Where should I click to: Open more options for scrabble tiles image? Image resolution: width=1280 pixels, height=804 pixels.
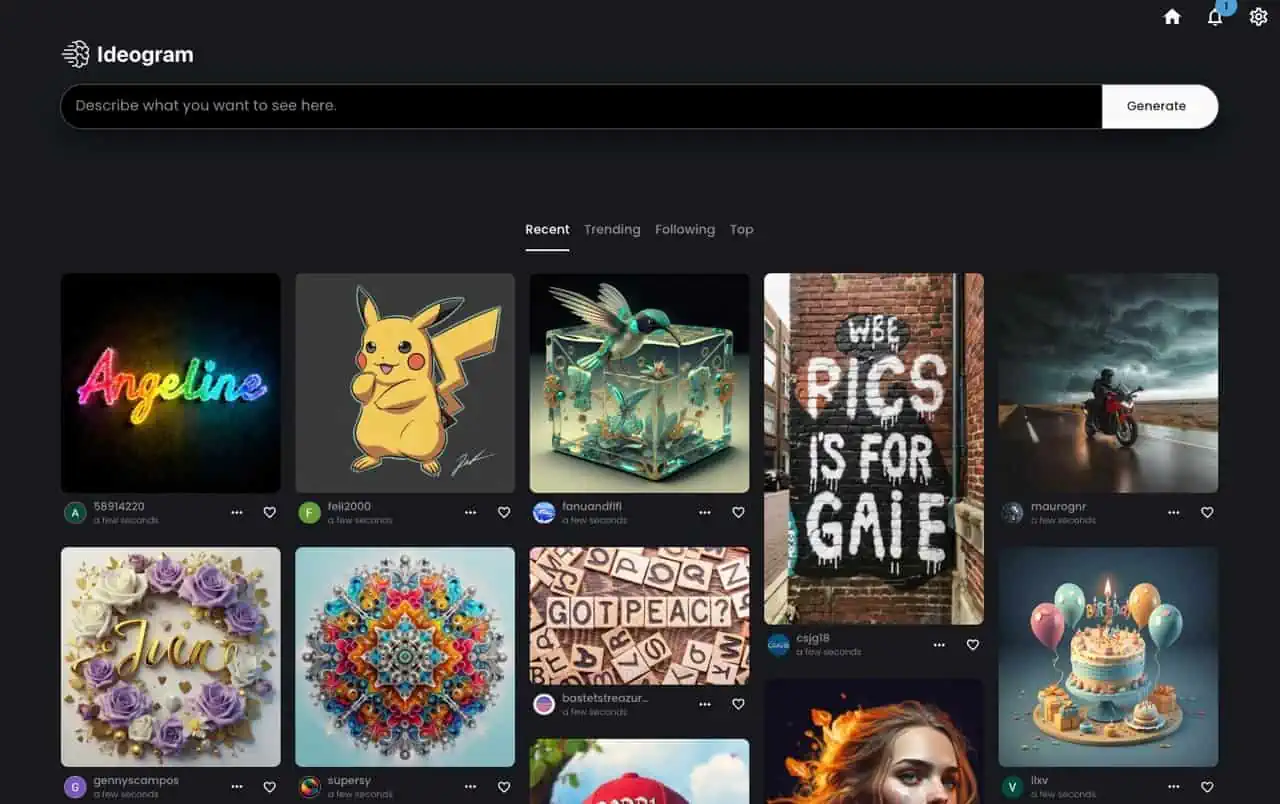pos(705,704)
